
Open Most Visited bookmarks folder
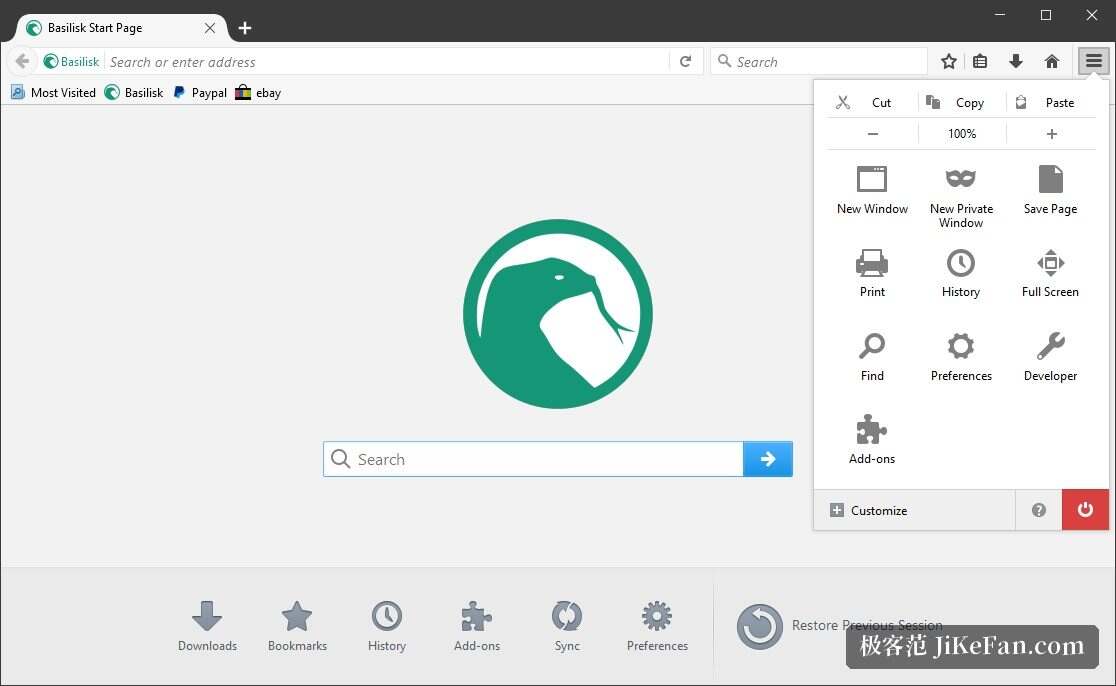(53, 93)
